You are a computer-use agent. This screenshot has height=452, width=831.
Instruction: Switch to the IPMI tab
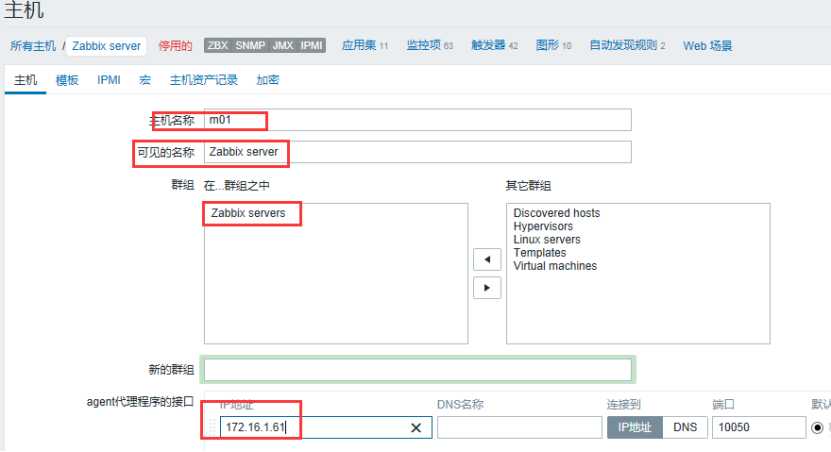tap(109, 80)
